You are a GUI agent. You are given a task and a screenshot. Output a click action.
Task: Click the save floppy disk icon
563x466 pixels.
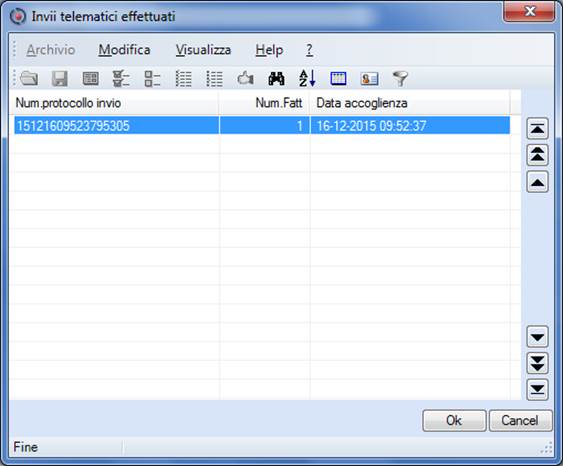coord(60,78)
